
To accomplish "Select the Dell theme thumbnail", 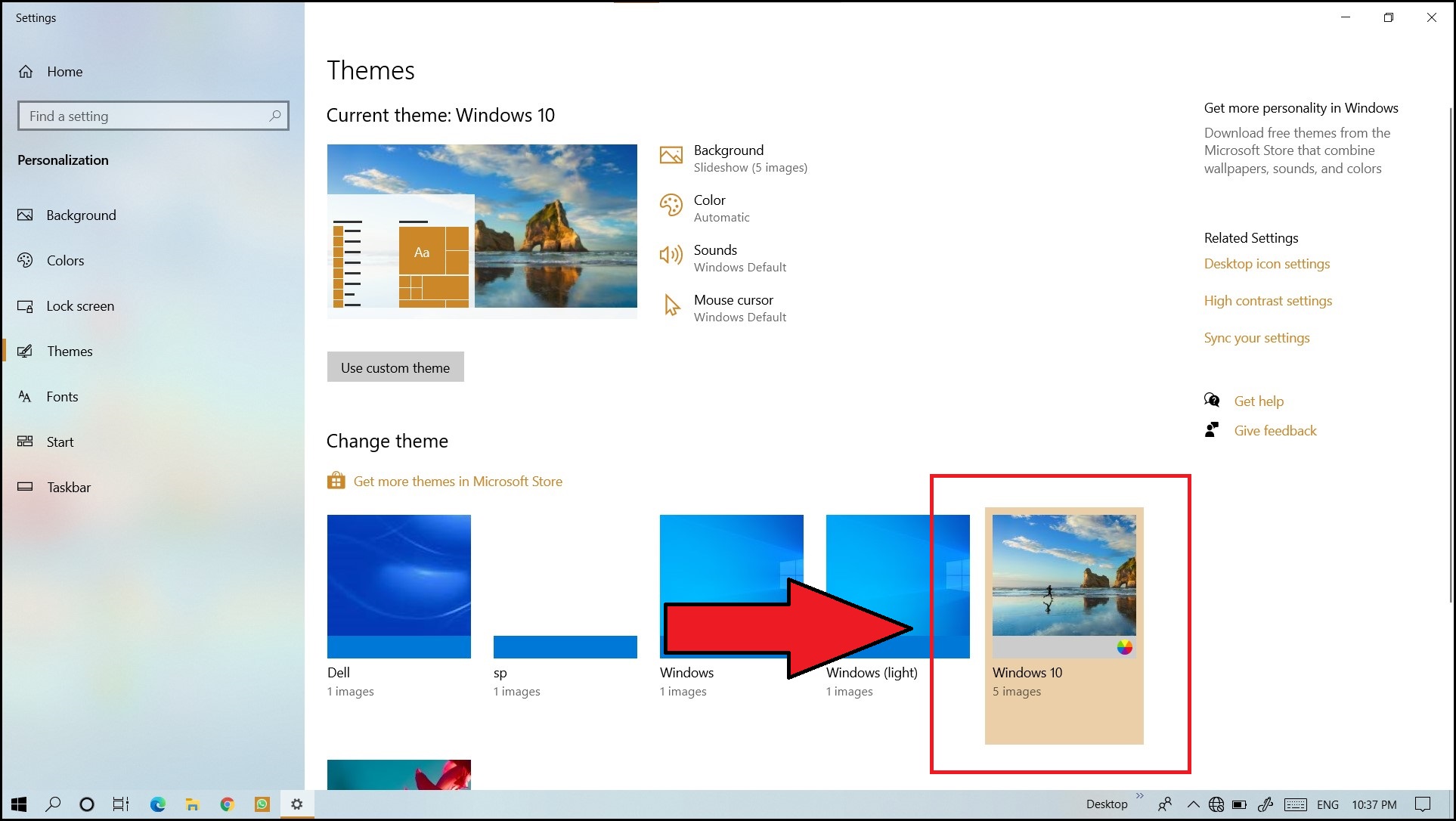I will (x=398, y=586).
